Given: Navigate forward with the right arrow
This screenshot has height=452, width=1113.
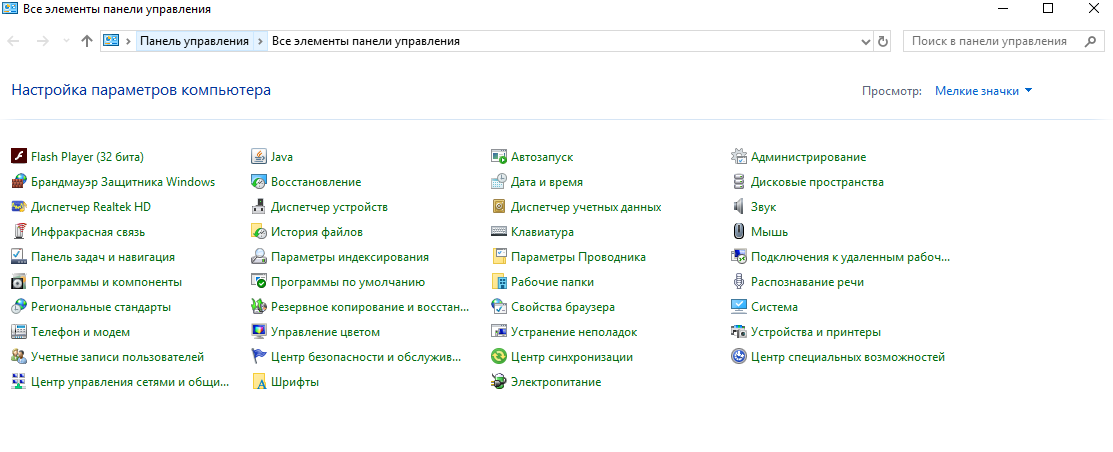Looking at the screenshot, I should [x=42, y=41].
